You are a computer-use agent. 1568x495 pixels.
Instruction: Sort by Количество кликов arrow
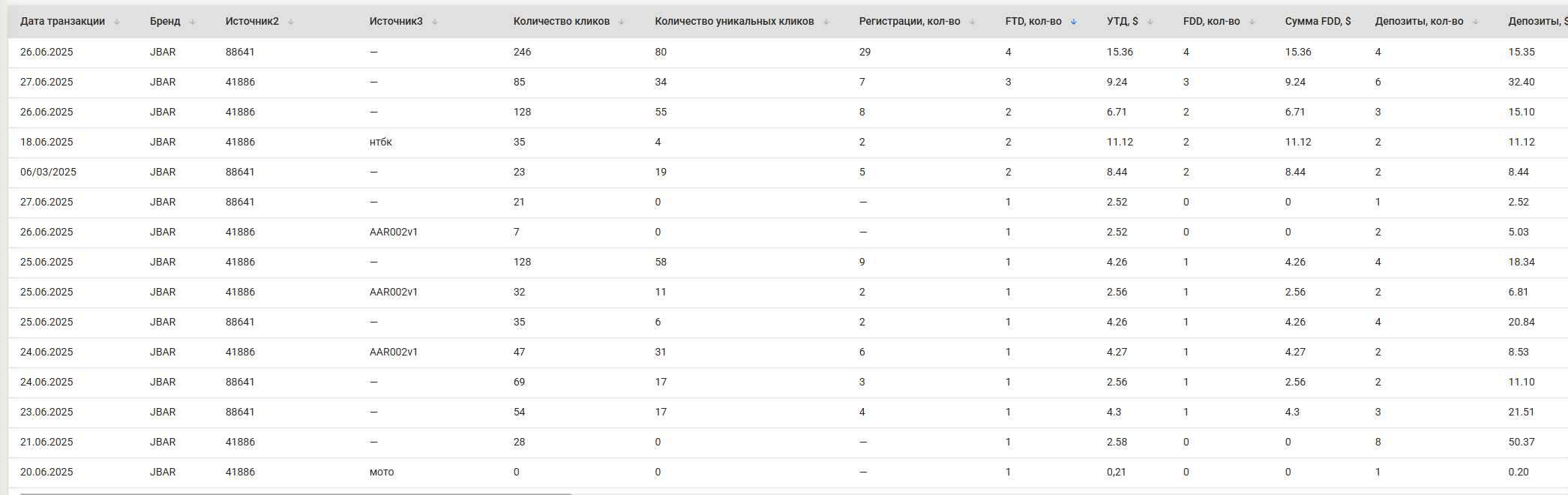622,22
